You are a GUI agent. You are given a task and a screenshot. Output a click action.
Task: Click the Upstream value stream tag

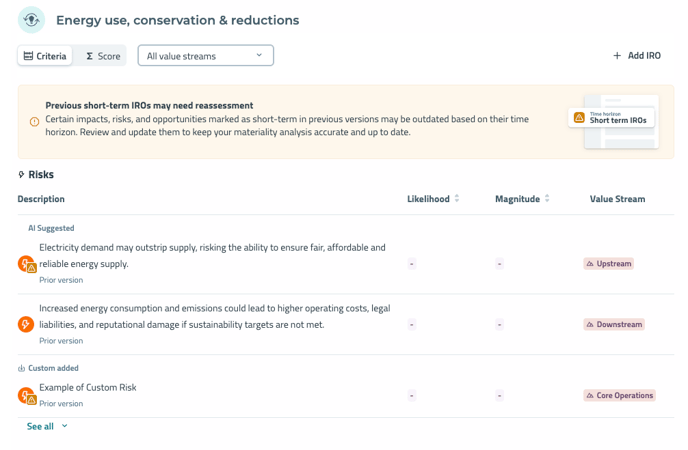(609, 264)
